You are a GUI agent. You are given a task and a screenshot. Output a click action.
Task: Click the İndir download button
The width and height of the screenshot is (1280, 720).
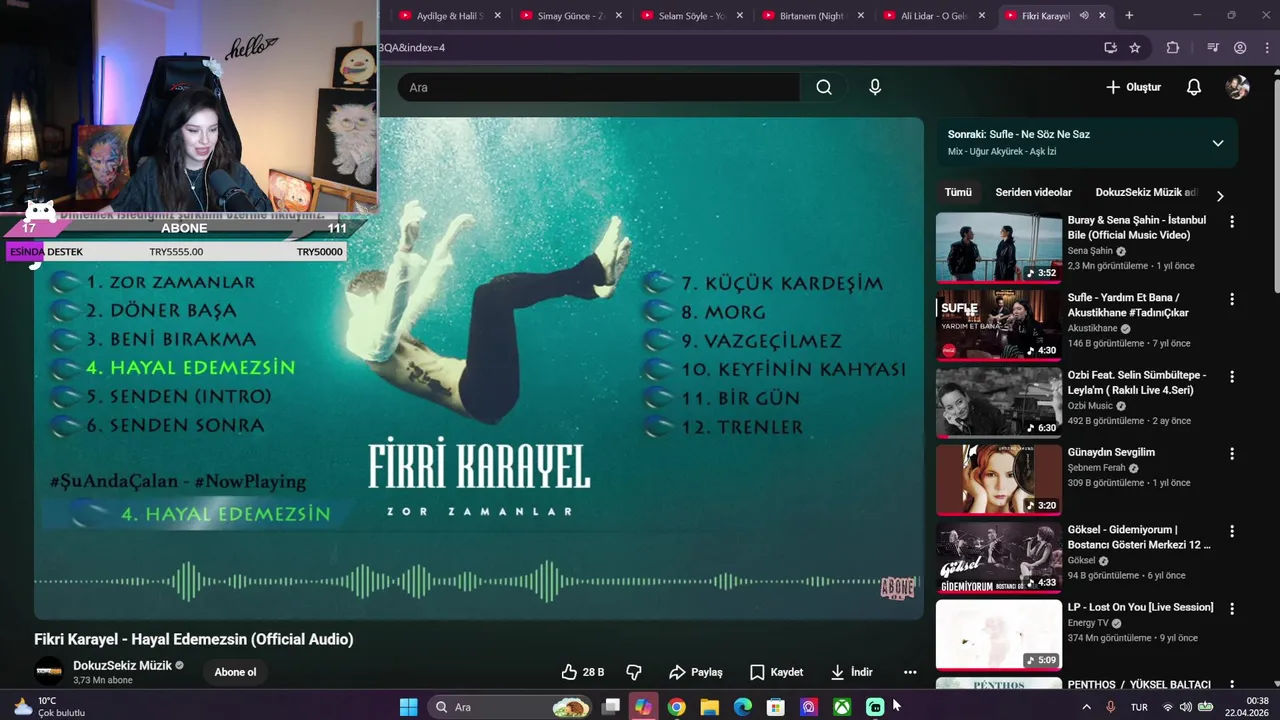click(x=851, y=672)
